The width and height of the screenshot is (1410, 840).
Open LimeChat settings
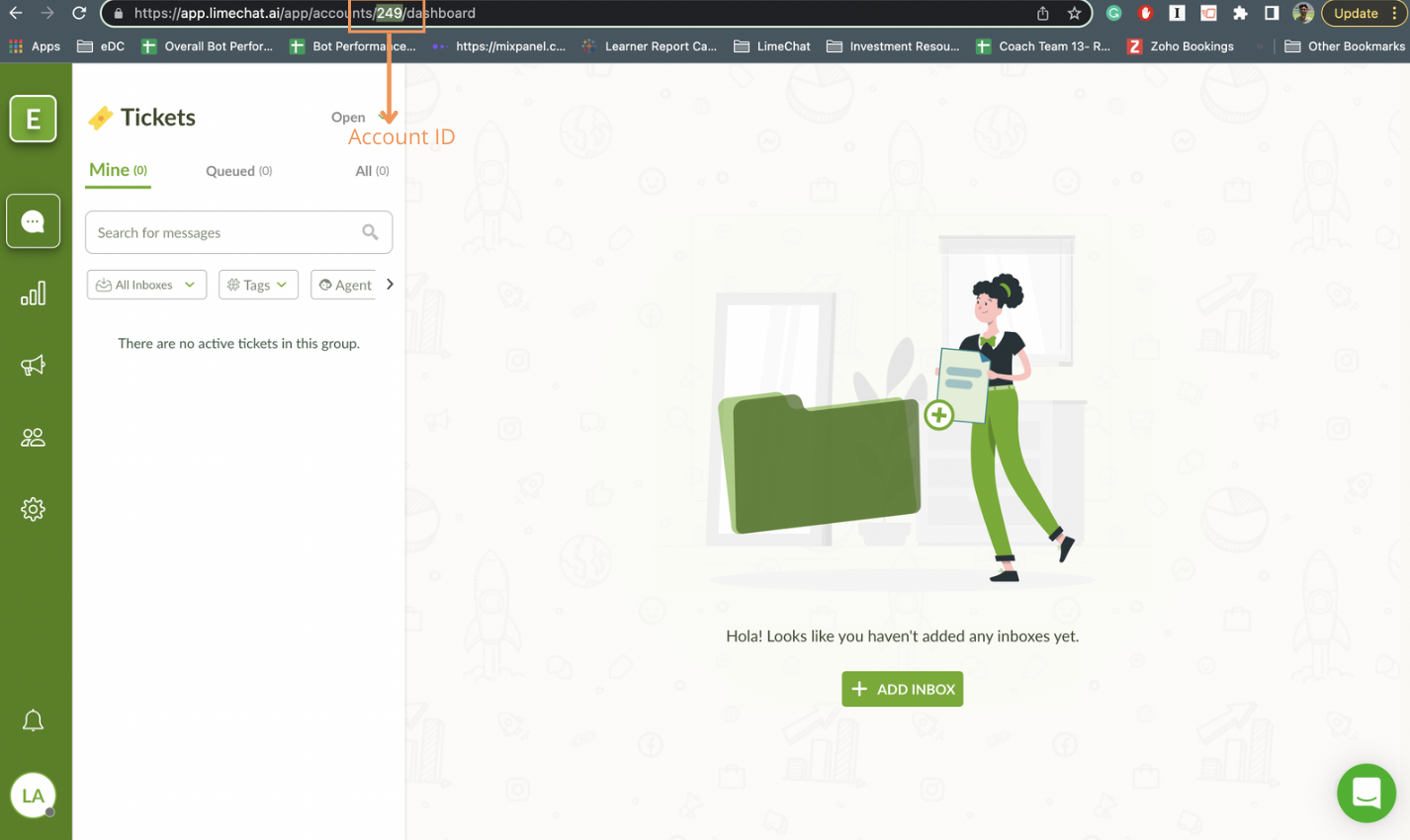(x=33, y=509)
